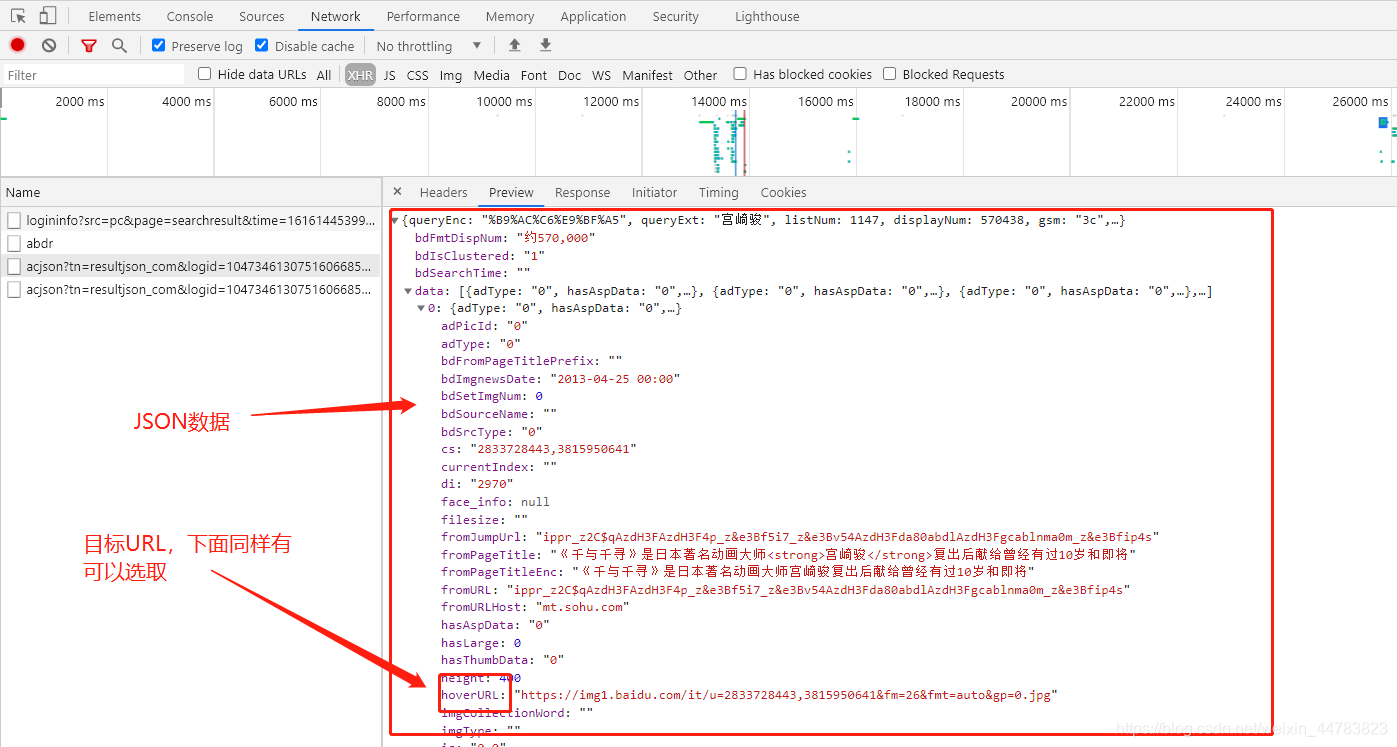The height and width of the screenshot is (747, 1397).
Task: Click the hoverURL image link value
Action: [x=785, y=695]
